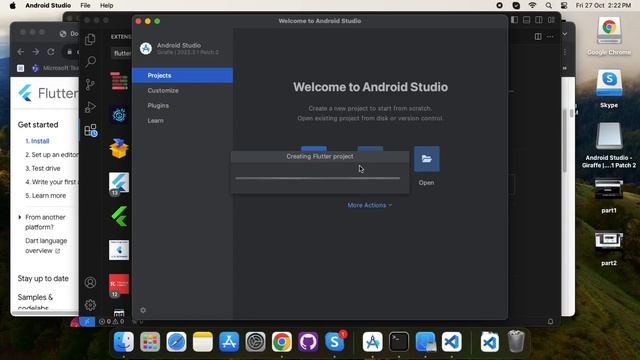The height and width of the screenshot is (360, 640).
Task: Open the File menu
Action: point(85,5)
